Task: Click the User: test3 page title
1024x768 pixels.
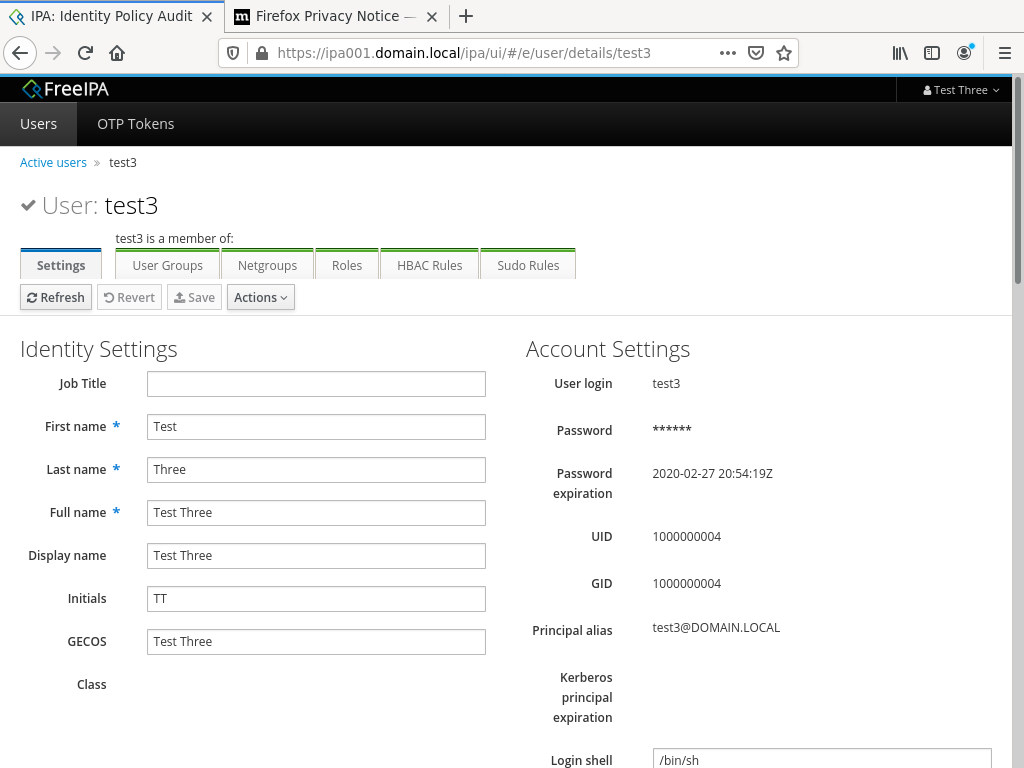Action: [x=100, y=206]
